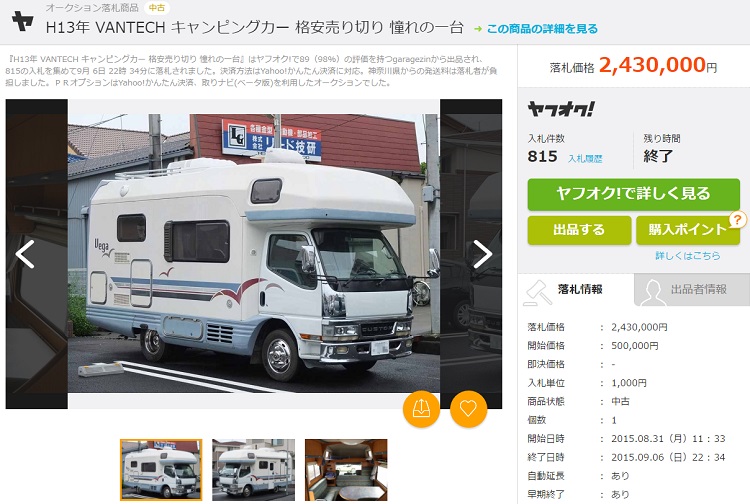Click the gavel icon for 落札情報

pos(538,292)
